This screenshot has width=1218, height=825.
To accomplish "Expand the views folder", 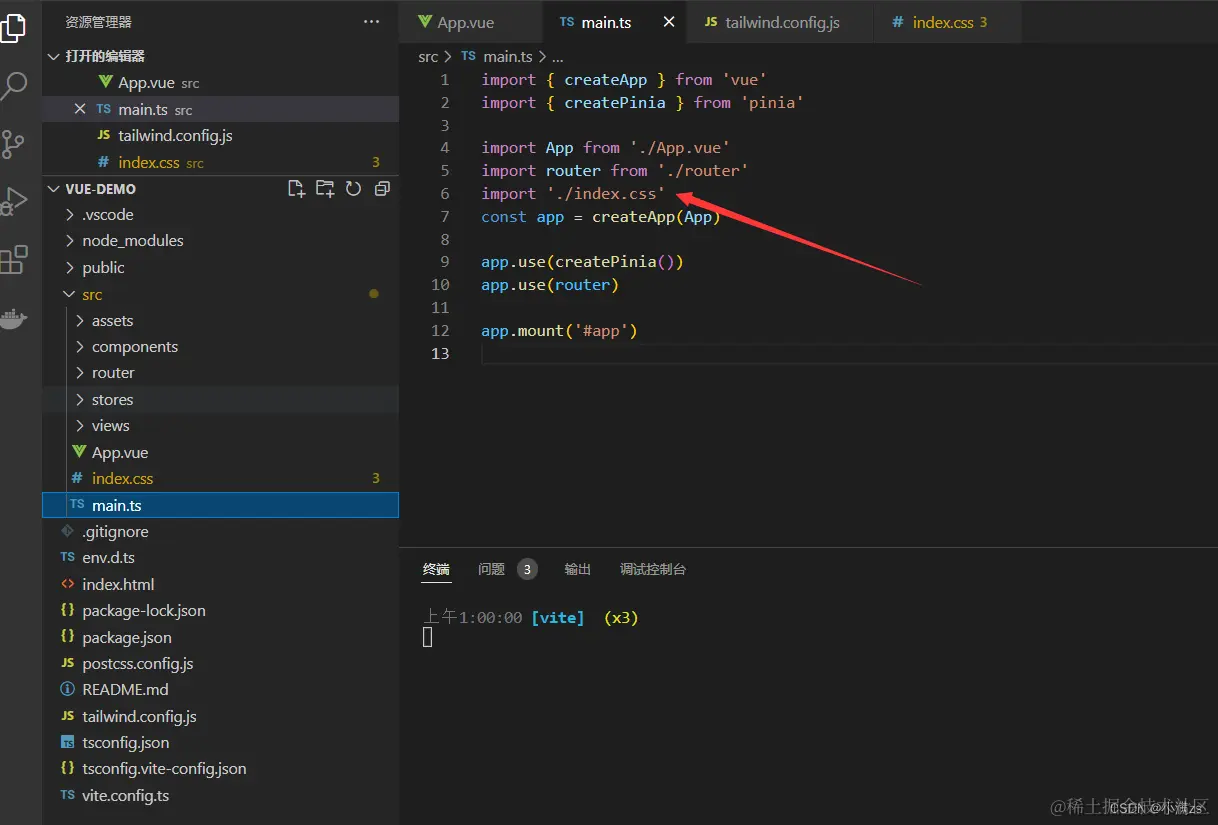I will pos(220,425).
